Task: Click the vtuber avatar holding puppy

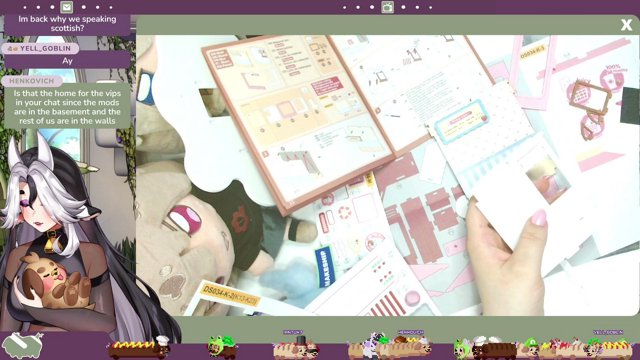Action: (x=61, y=237)
